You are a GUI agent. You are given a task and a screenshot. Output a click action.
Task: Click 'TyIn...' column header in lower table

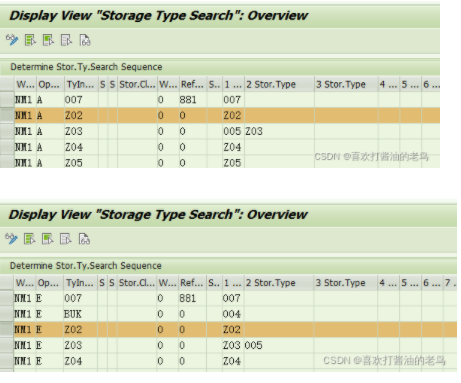[80, 283]
